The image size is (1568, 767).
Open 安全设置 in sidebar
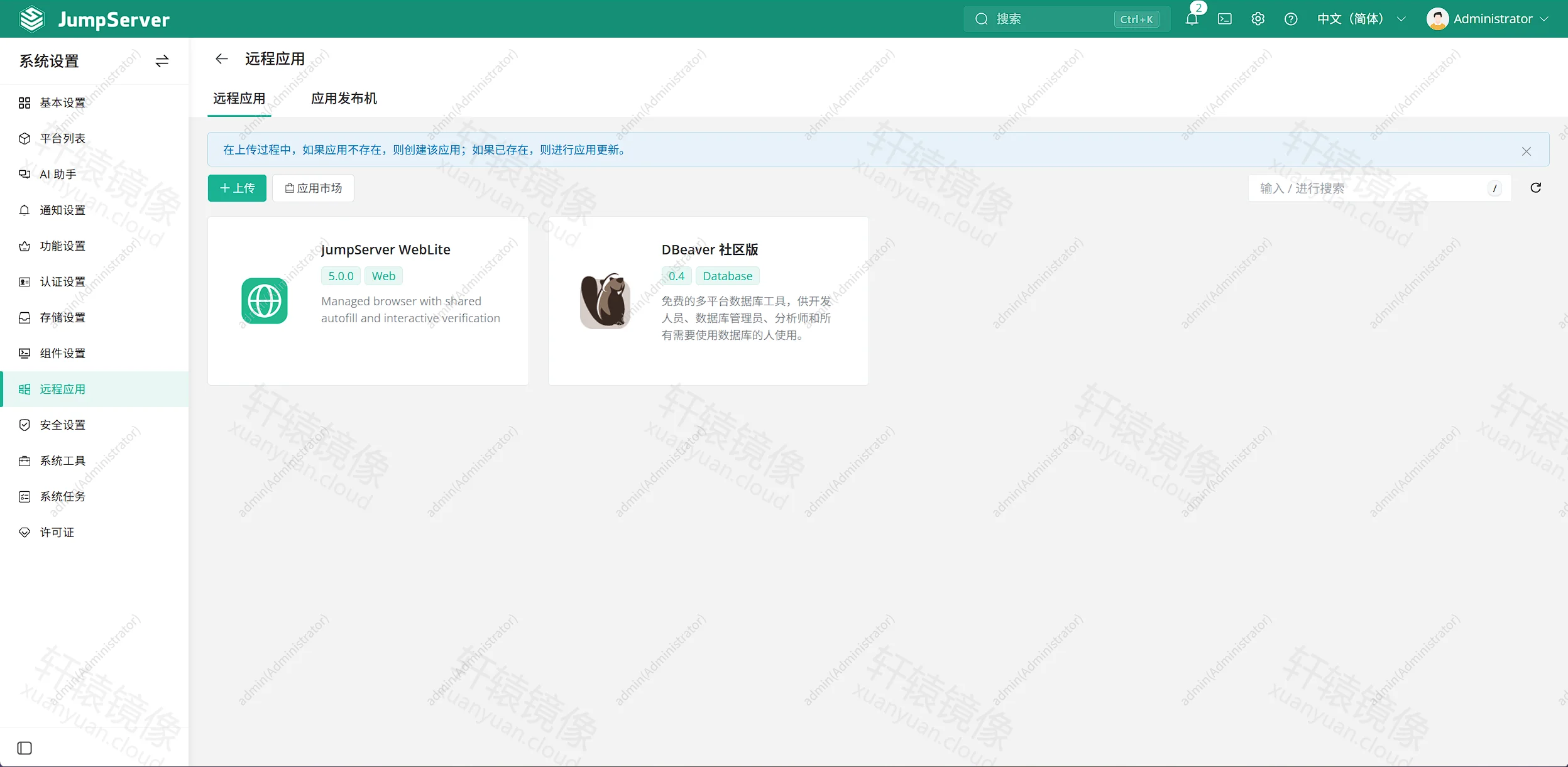pos(94,425)
